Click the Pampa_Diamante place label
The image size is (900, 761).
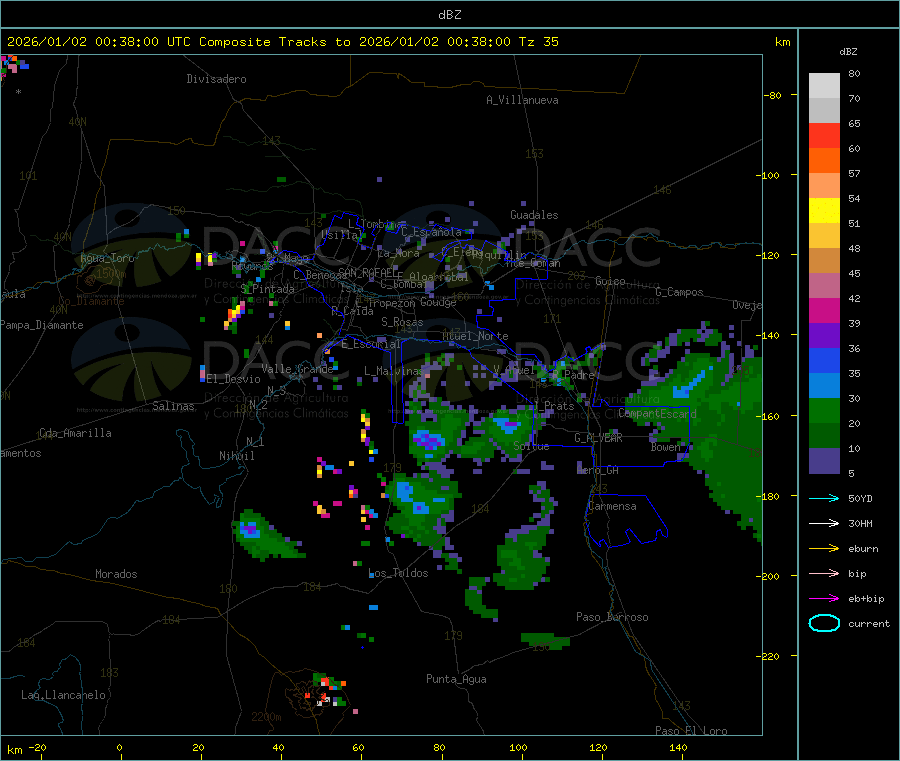pos(42,325)
